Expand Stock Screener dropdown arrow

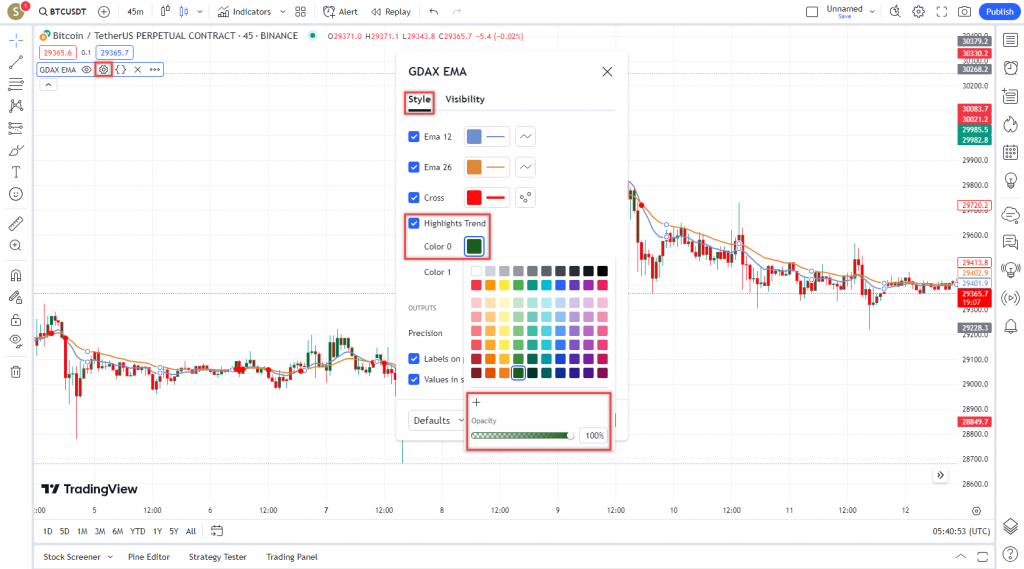point(110,557)
